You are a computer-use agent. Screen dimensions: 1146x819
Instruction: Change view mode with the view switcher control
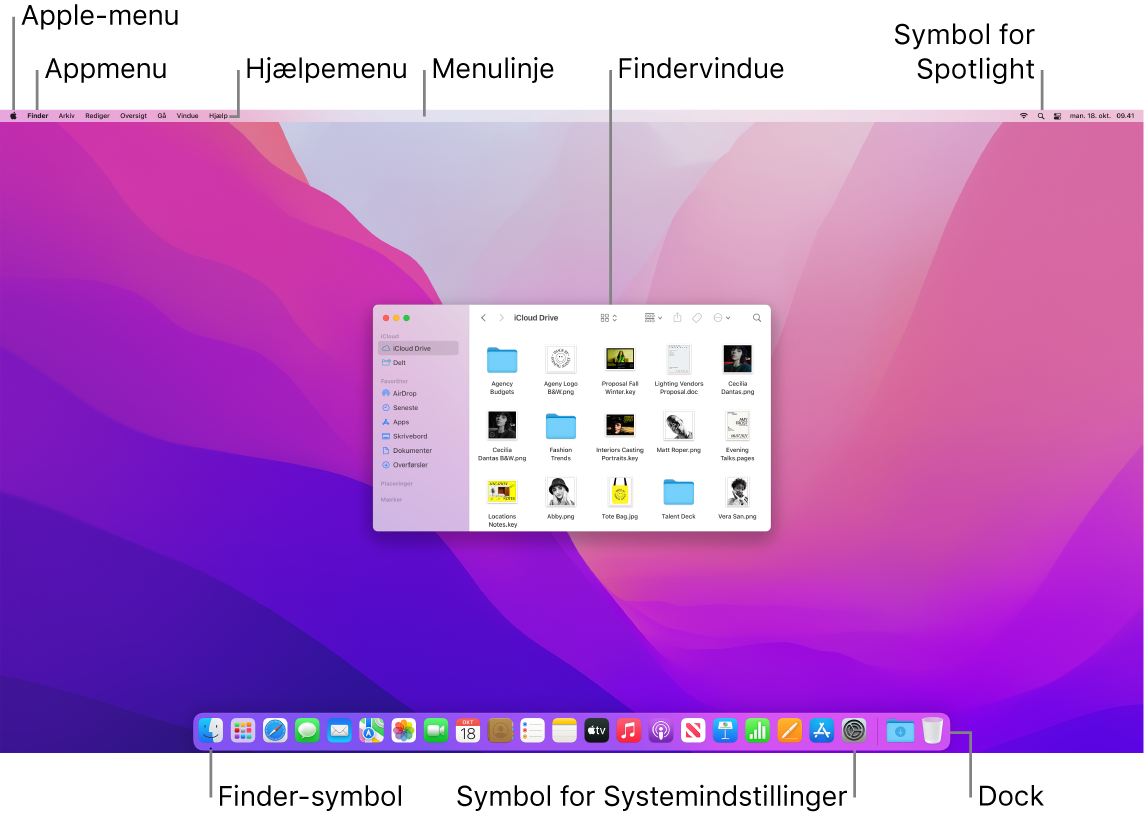(606, 317)
